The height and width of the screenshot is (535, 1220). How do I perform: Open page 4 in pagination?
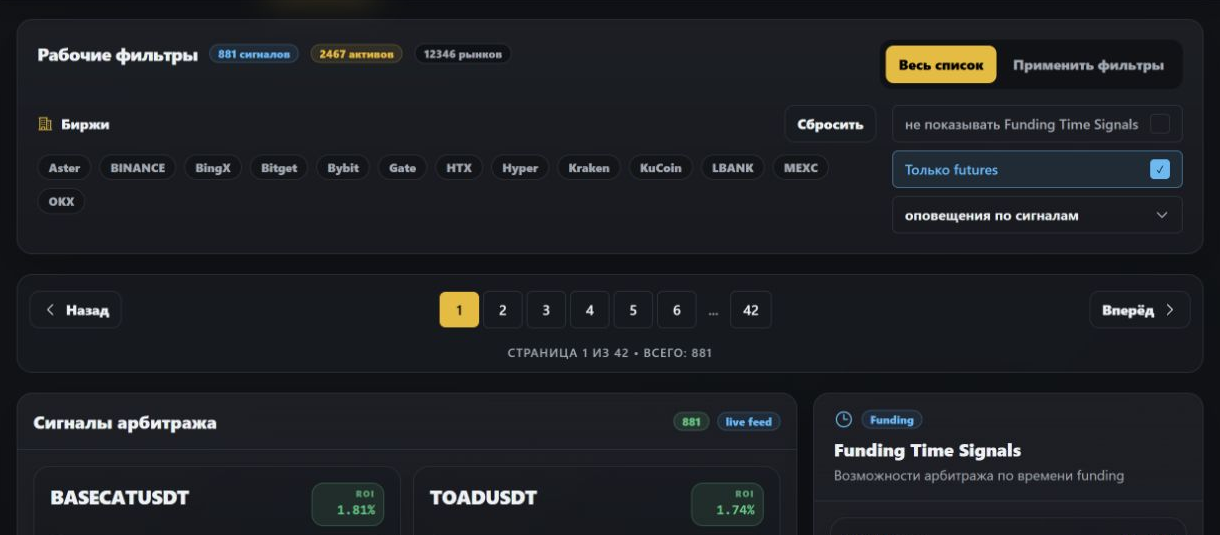tap(590, 310)
